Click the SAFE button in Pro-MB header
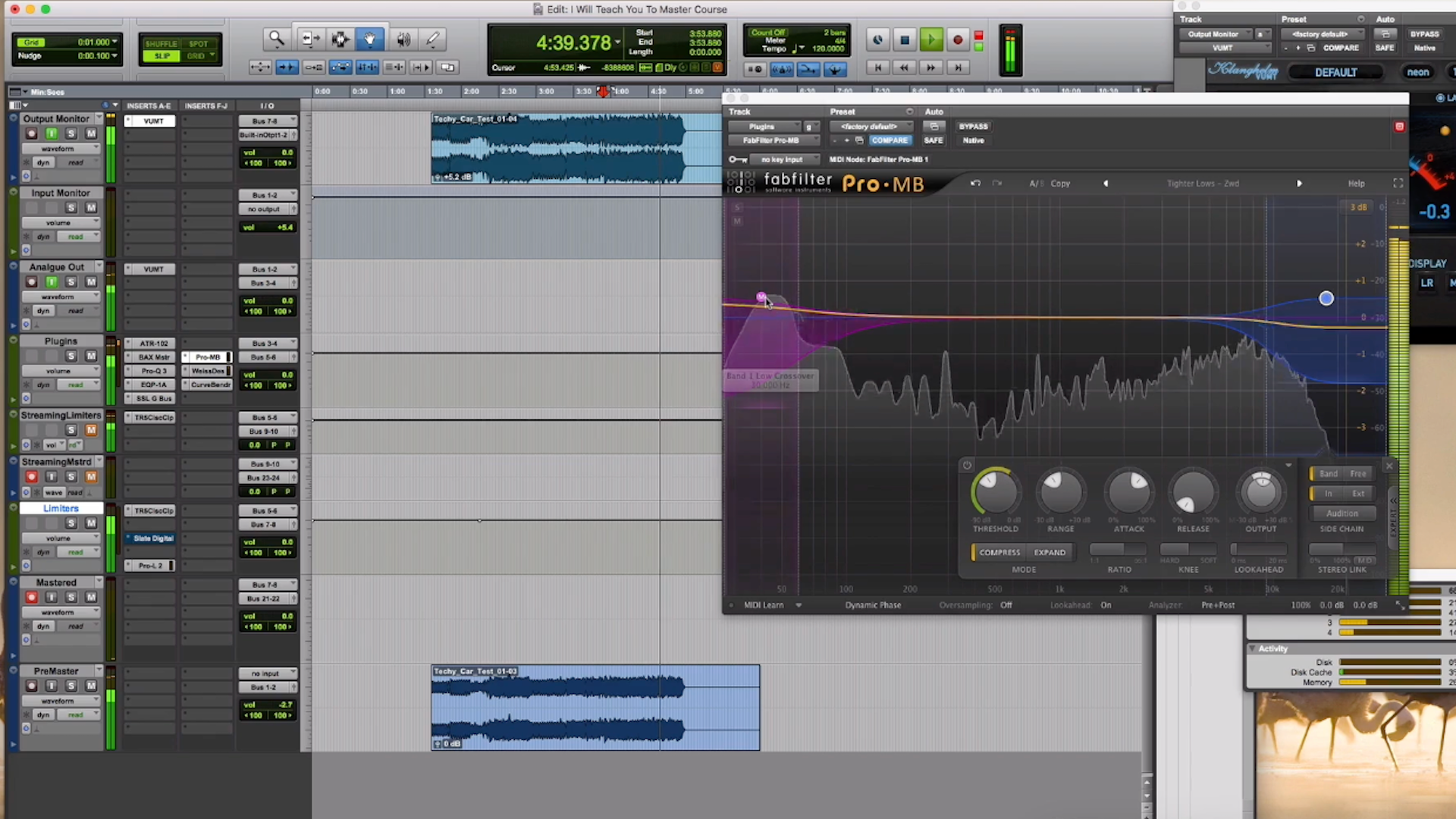1456x819 pixels. coord(934,140)
